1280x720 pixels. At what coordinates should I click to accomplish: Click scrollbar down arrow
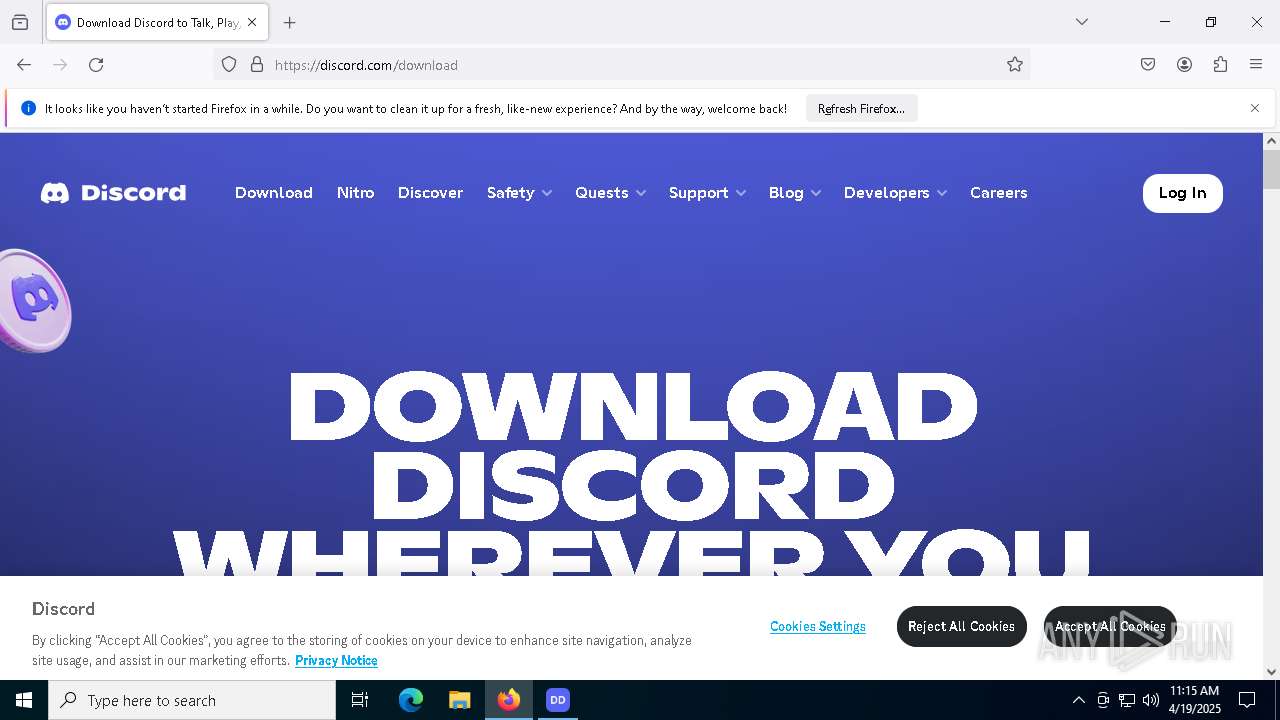click(1271, 672)
